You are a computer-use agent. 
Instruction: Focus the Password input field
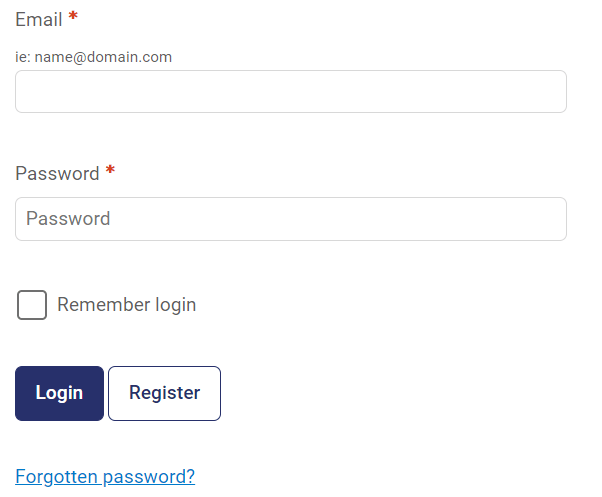click(x=291, y=219)
